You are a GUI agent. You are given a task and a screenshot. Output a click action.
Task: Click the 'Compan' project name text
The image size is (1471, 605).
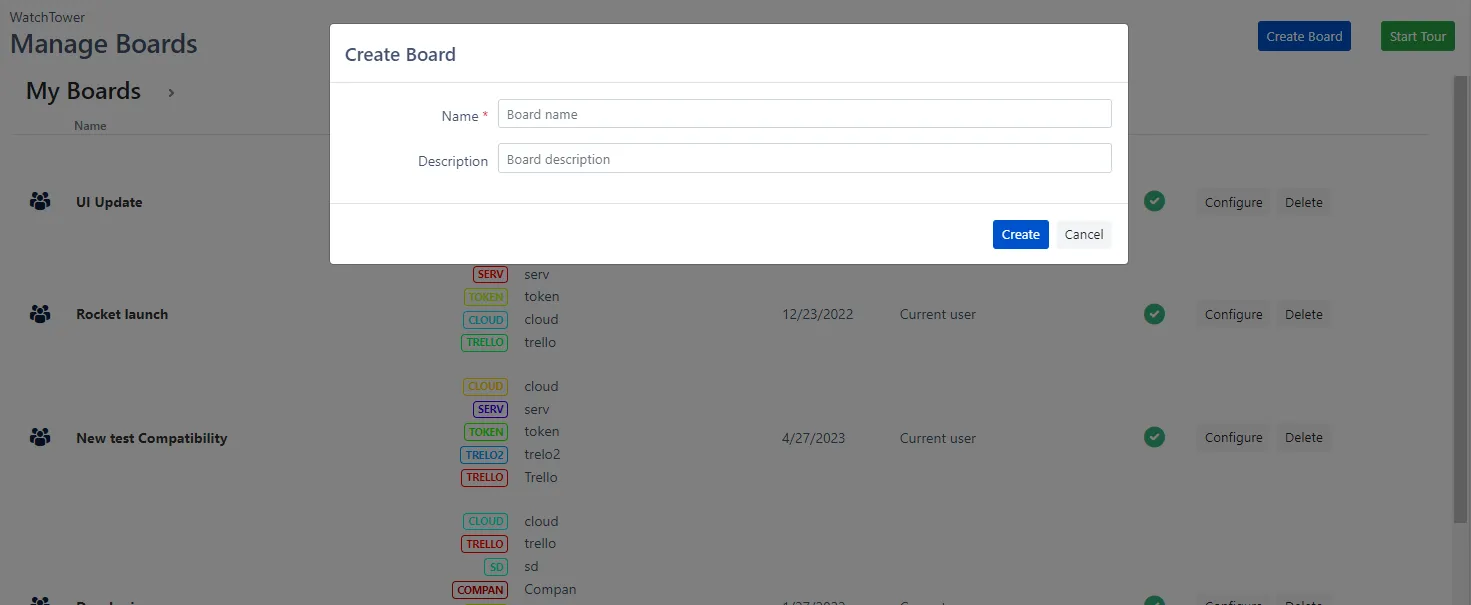coord(550,589)
